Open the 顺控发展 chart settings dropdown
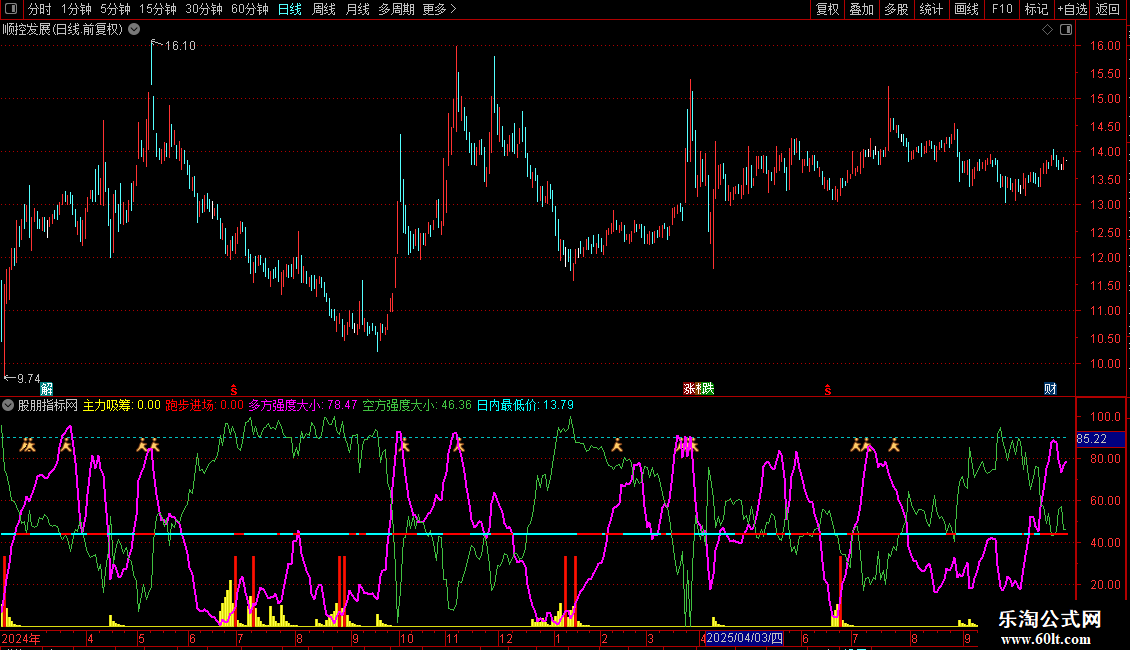 [x=134, y=30]
